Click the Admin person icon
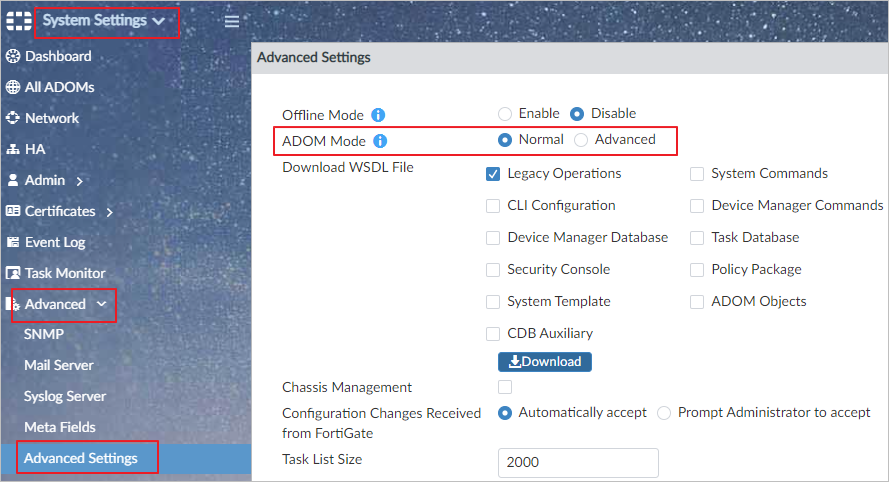Screen dimensions: 889x482 click(x=12, y=180)
